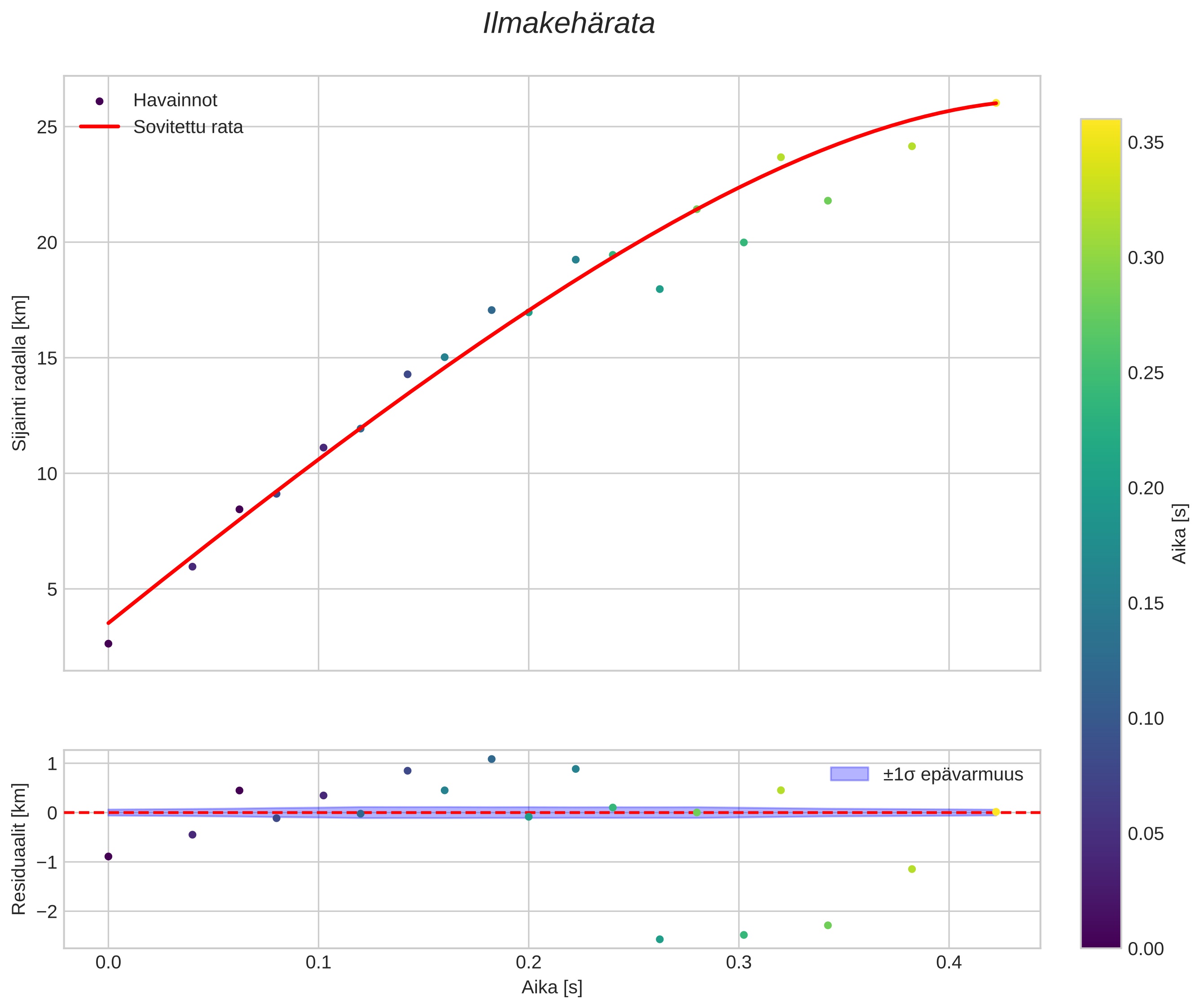Click the Residuaalit [km] axis label
This screenshot has height=1008, width=1200.
tap(19, 849)
